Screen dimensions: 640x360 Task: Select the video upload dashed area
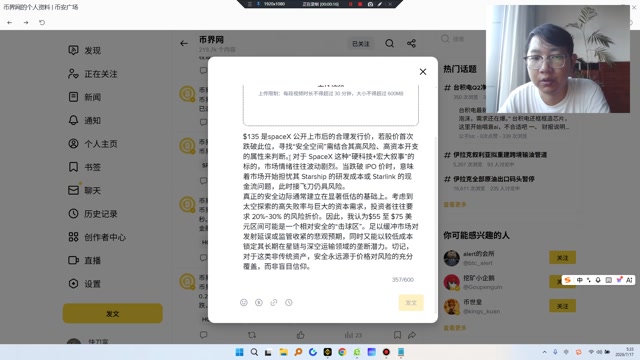(x=331, y=104)
